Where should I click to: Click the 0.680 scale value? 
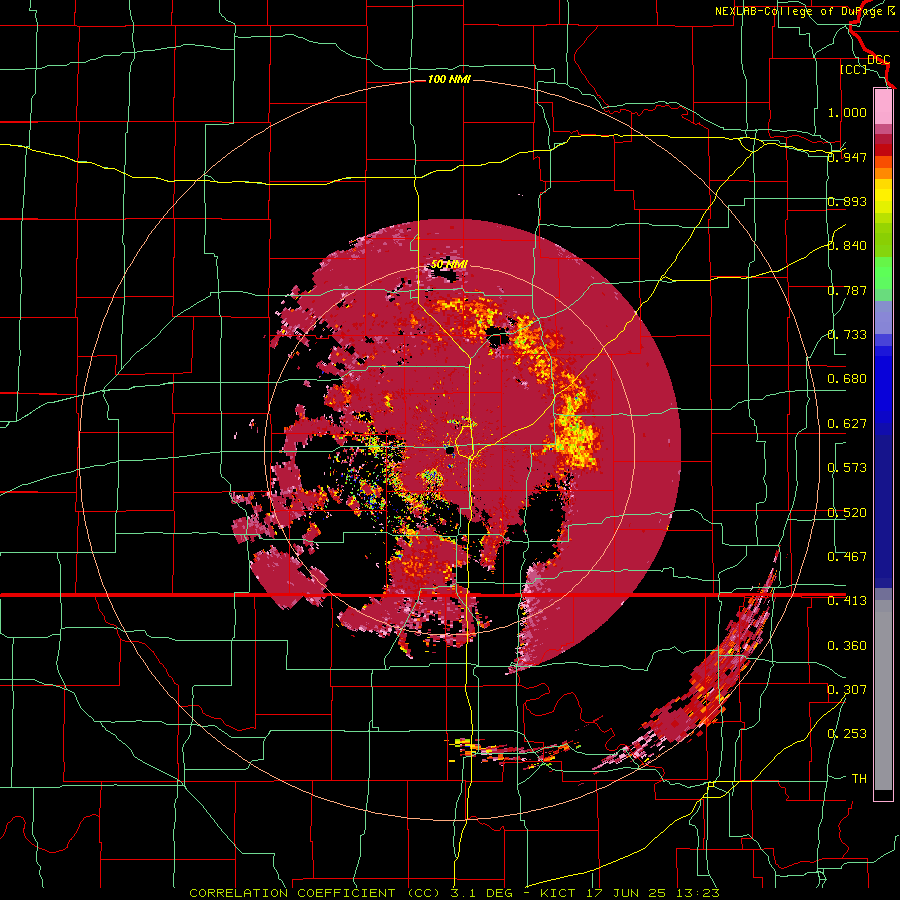point(847,379)
